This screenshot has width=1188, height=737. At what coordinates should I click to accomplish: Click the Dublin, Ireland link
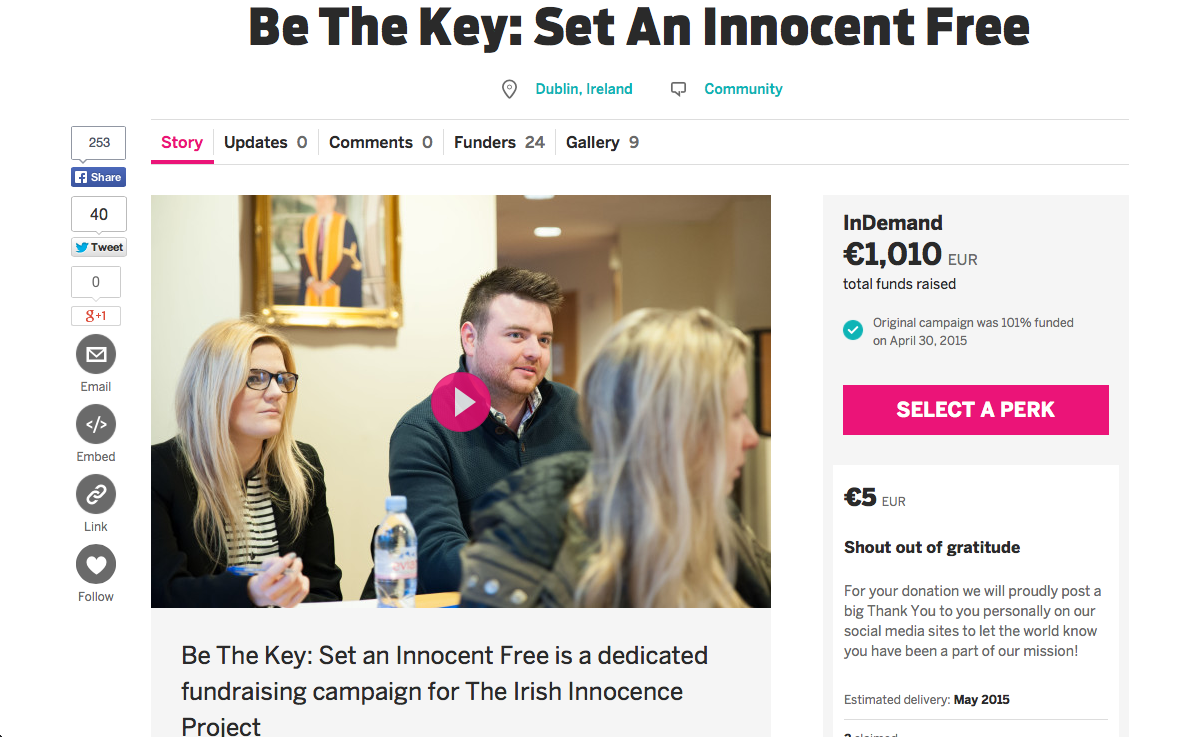(x=583, y=89)
